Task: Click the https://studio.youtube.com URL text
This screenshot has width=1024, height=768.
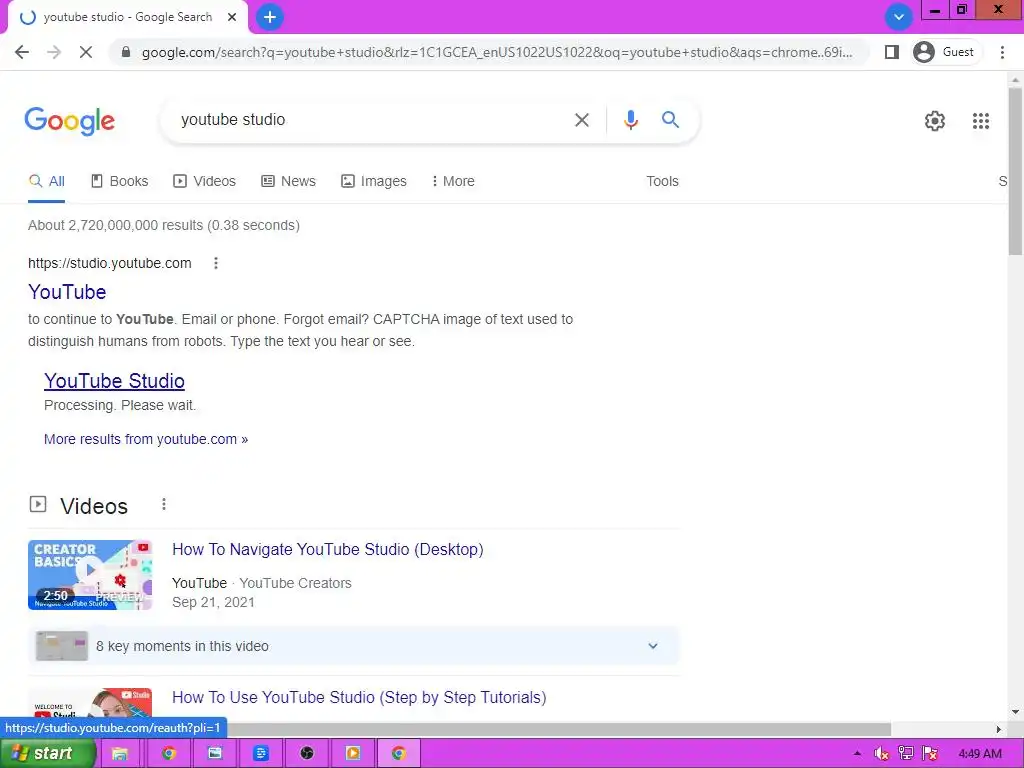Action: point(110,263)
